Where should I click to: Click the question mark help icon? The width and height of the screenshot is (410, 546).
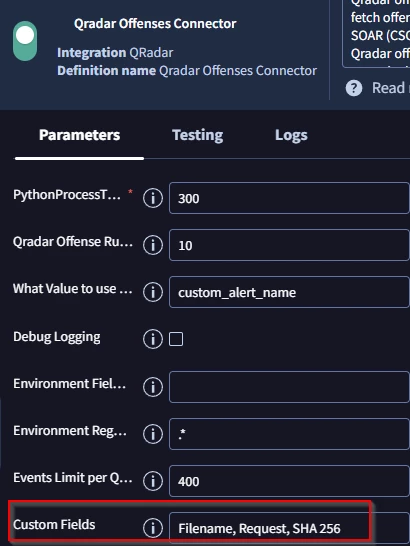pos(354,88)
